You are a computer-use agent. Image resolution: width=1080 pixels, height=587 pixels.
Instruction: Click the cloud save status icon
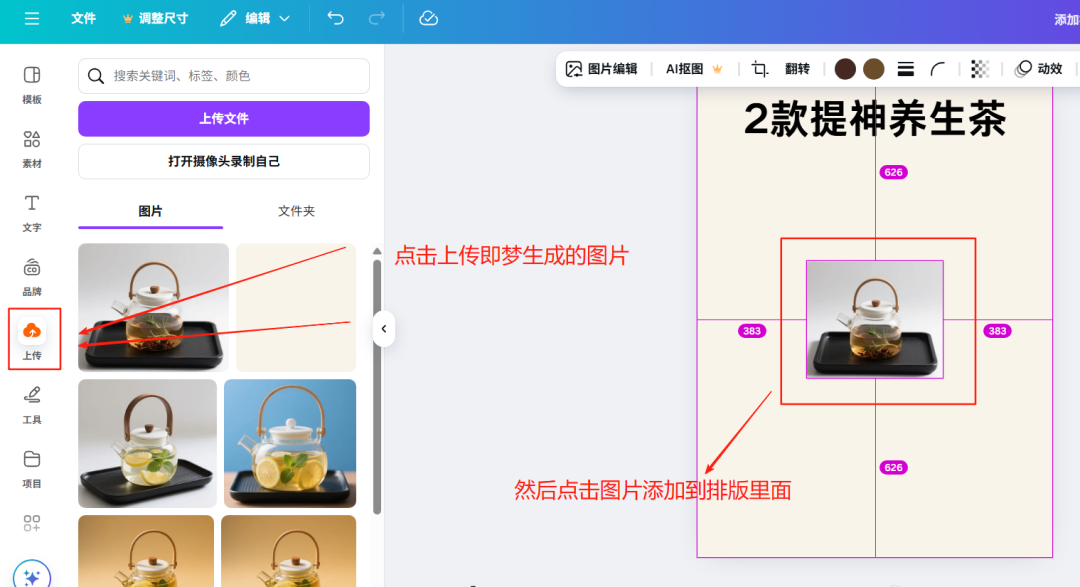click(x=428, y=19)
